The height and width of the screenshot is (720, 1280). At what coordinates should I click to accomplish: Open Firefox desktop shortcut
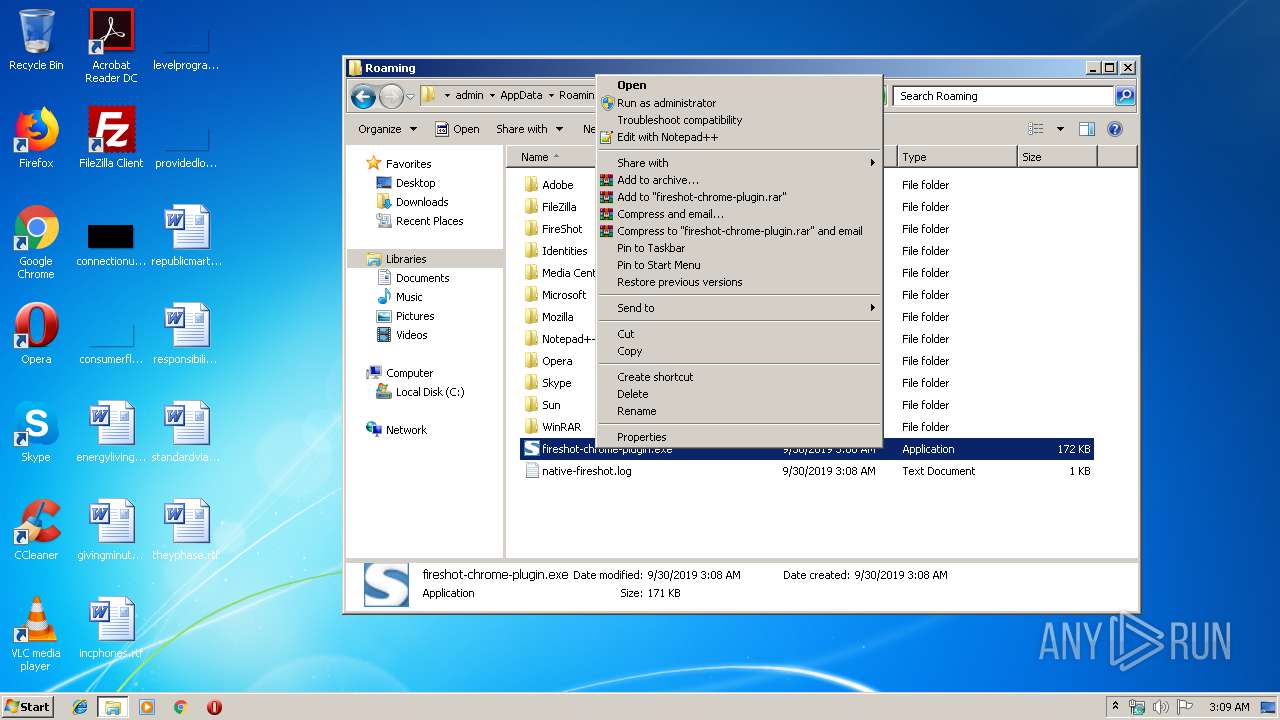pyautogui.click(x=36, y=138)
